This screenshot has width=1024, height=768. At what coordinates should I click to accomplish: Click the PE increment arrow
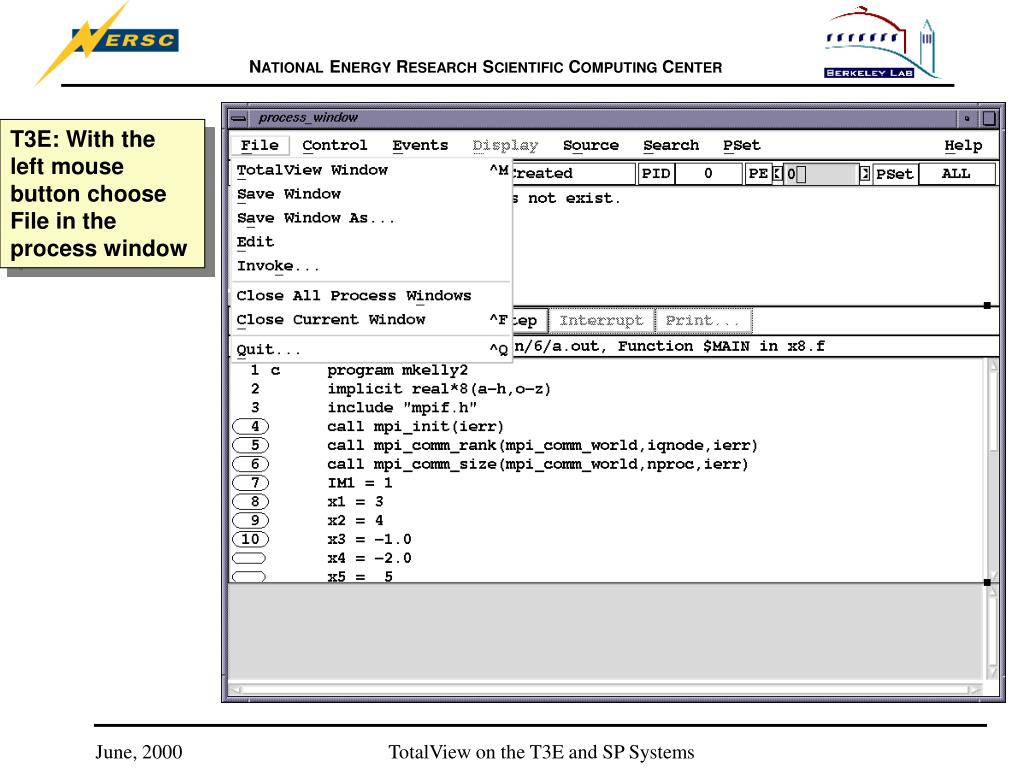[865, 174]
